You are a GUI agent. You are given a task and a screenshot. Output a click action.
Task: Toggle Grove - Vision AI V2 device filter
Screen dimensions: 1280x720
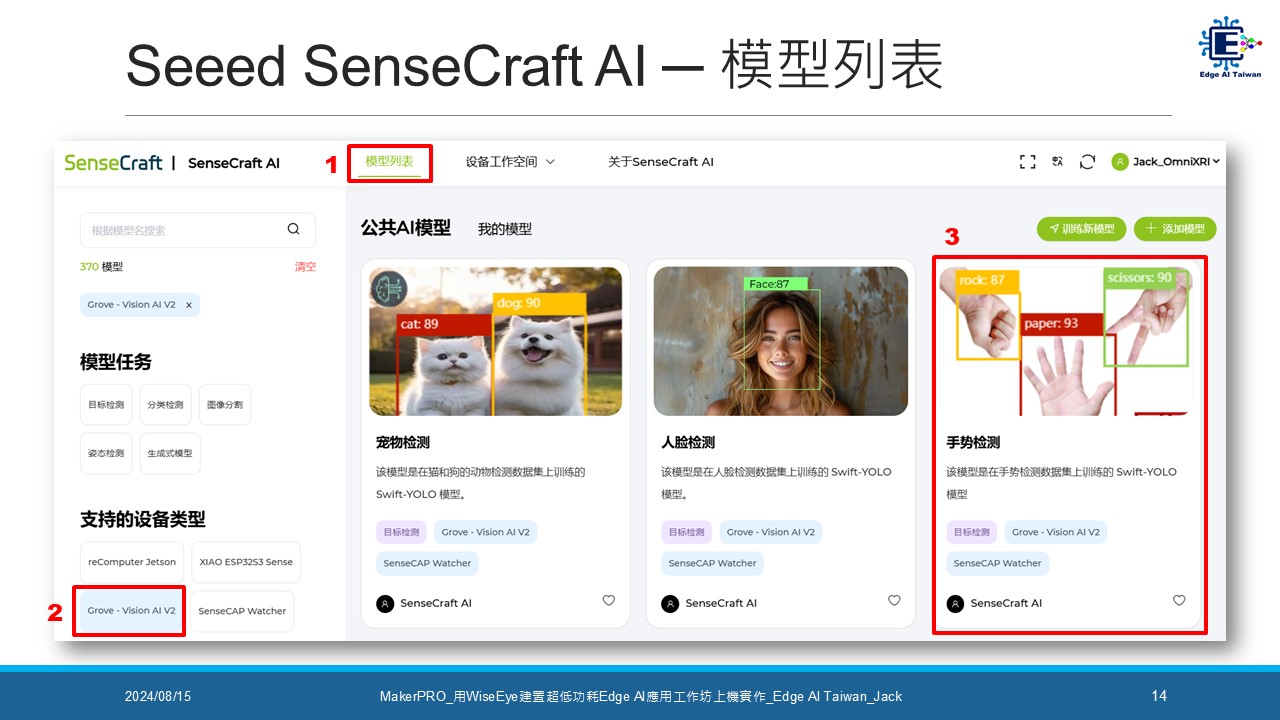131,611
